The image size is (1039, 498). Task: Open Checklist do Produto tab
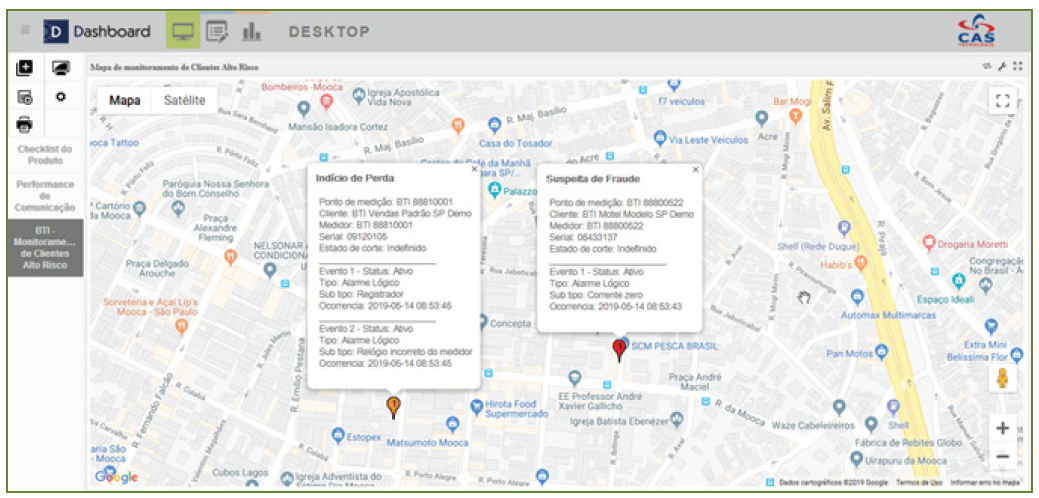[45, 155]
